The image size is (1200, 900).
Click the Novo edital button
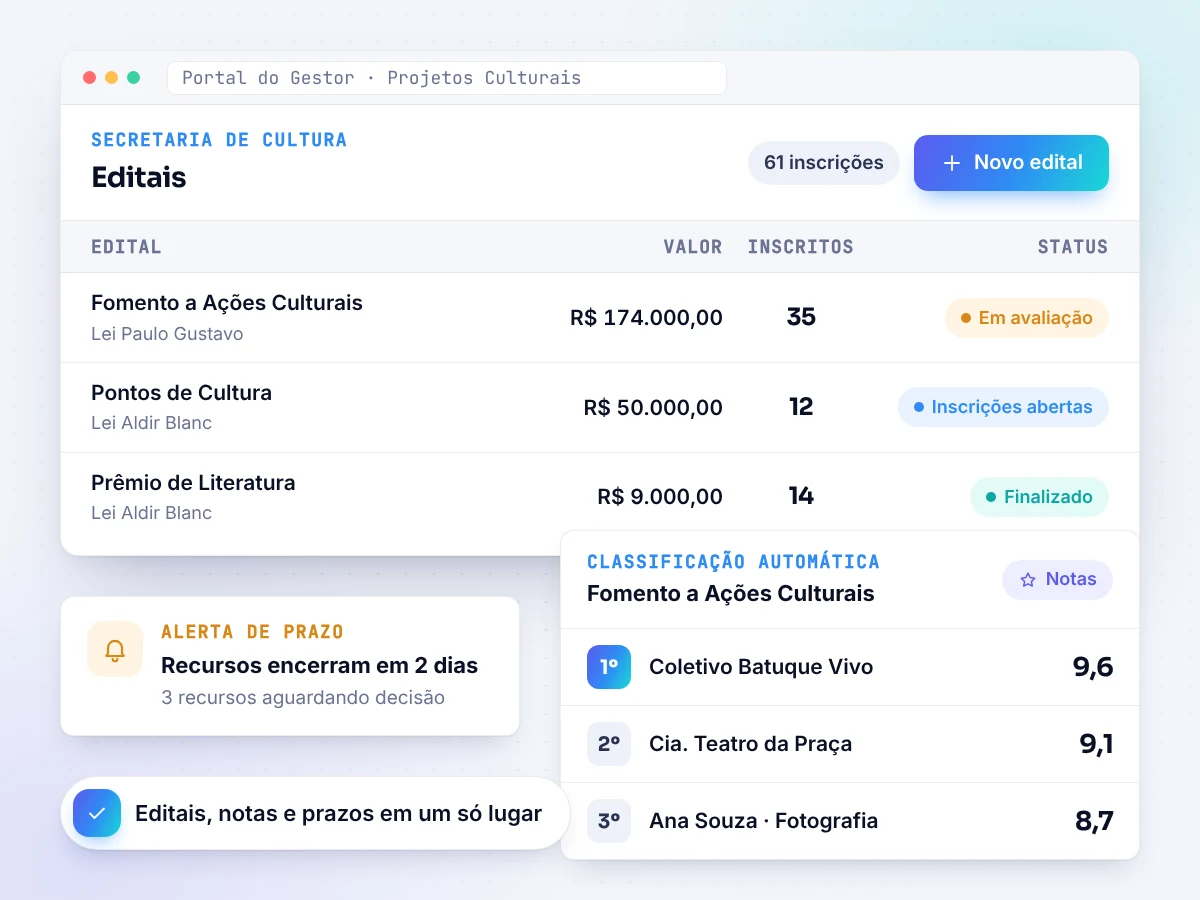click(x=1011, y=163)
